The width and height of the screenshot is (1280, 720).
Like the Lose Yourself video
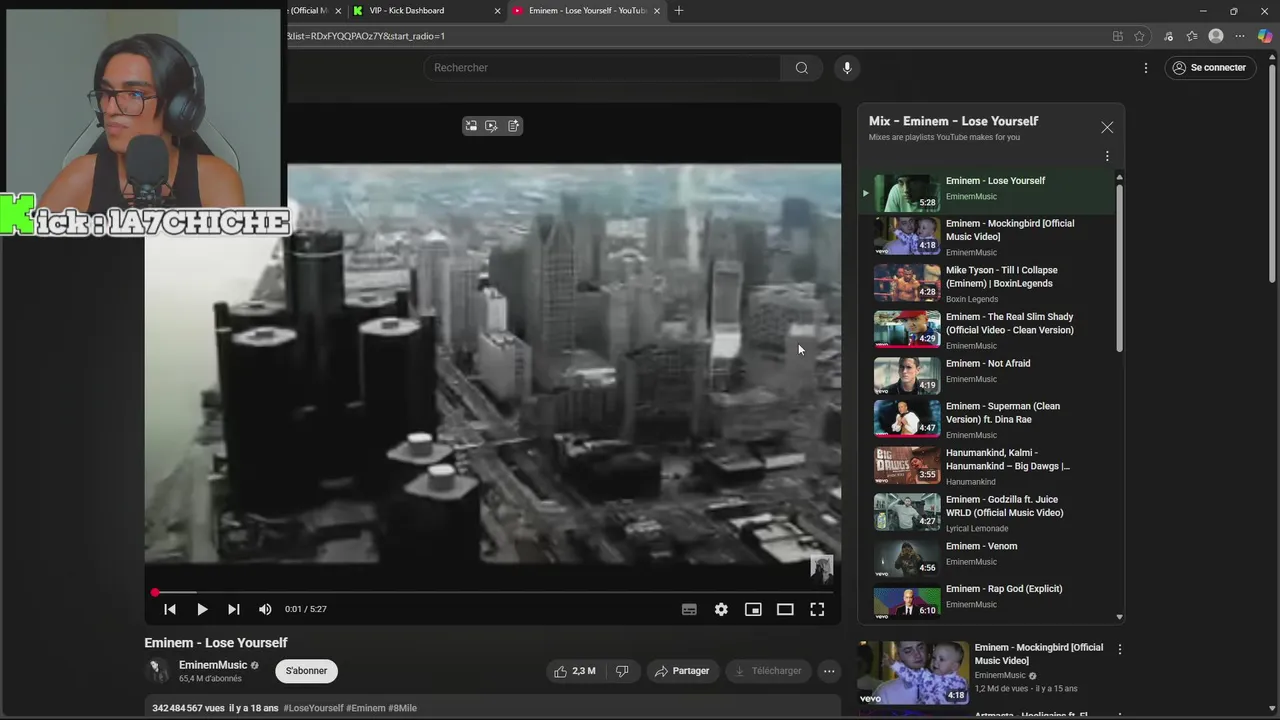pyautogui.click(x=575, y=671)
